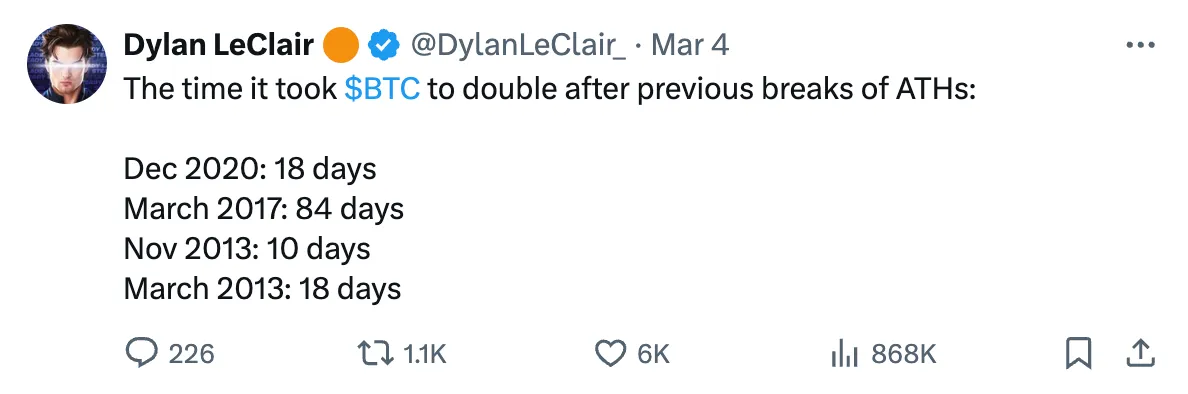Click the orange circle badge beside the name
Screen dimensions: 1188x394
click(x=341, y=45)
